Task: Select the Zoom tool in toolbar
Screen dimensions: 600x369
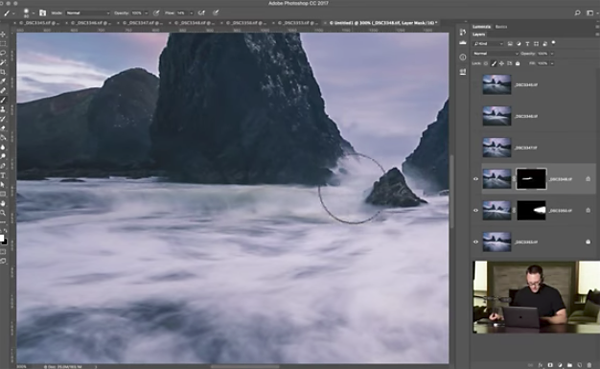Action: point(3,213)
